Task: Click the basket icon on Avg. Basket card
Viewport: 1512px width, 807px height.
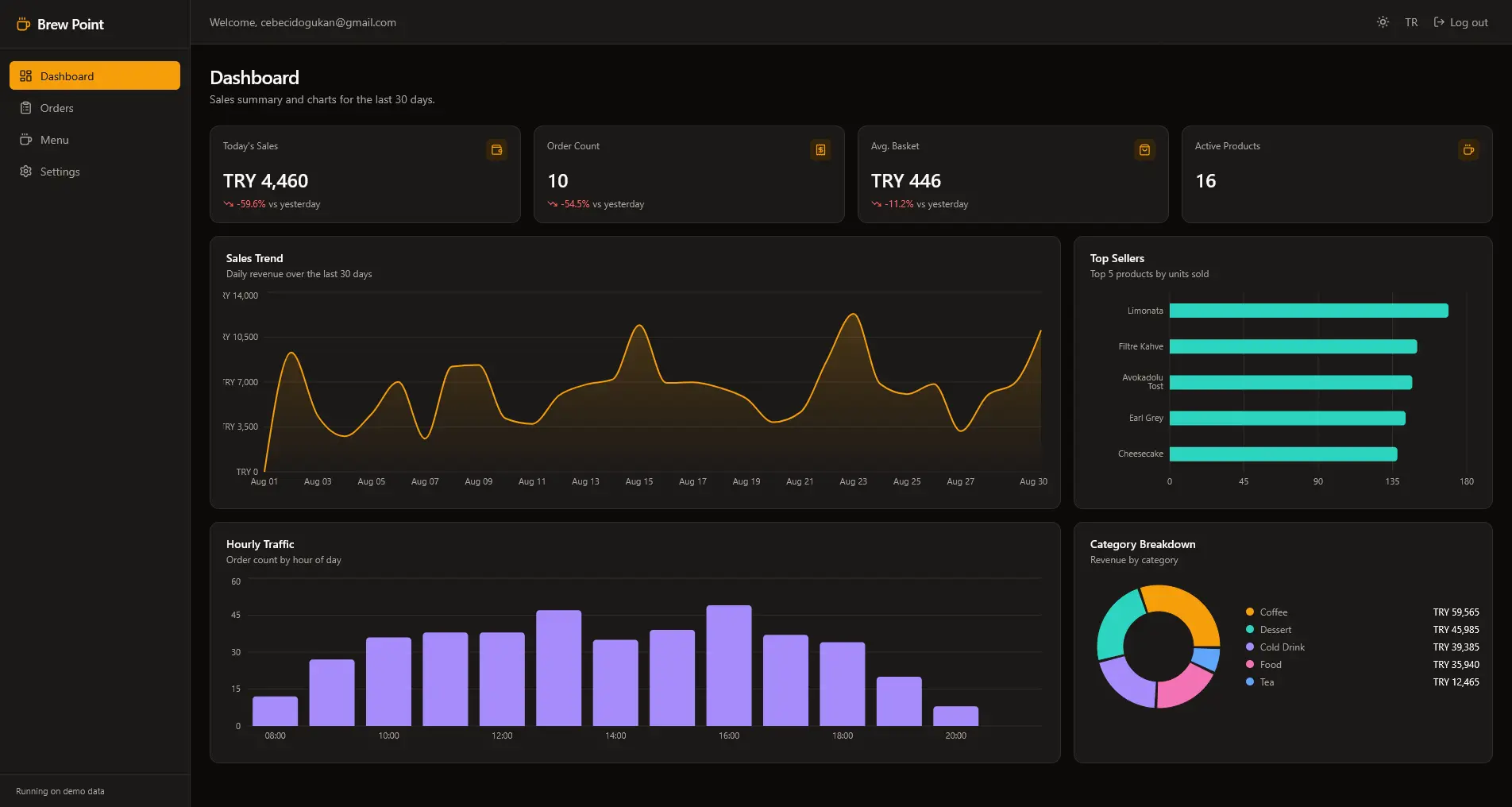Action: [x=1145, y=149]
